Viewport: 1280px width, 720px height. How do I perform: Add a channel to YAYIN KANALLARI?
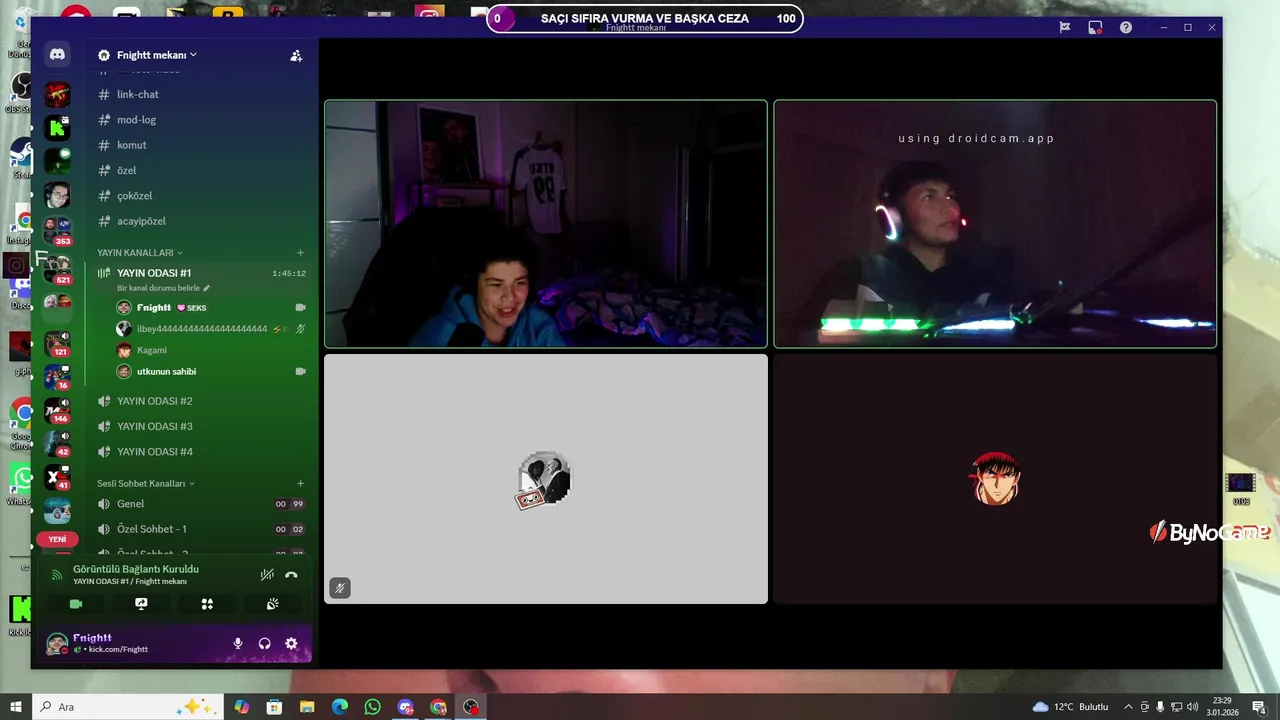pyautogui.click(x=300, y=253)
